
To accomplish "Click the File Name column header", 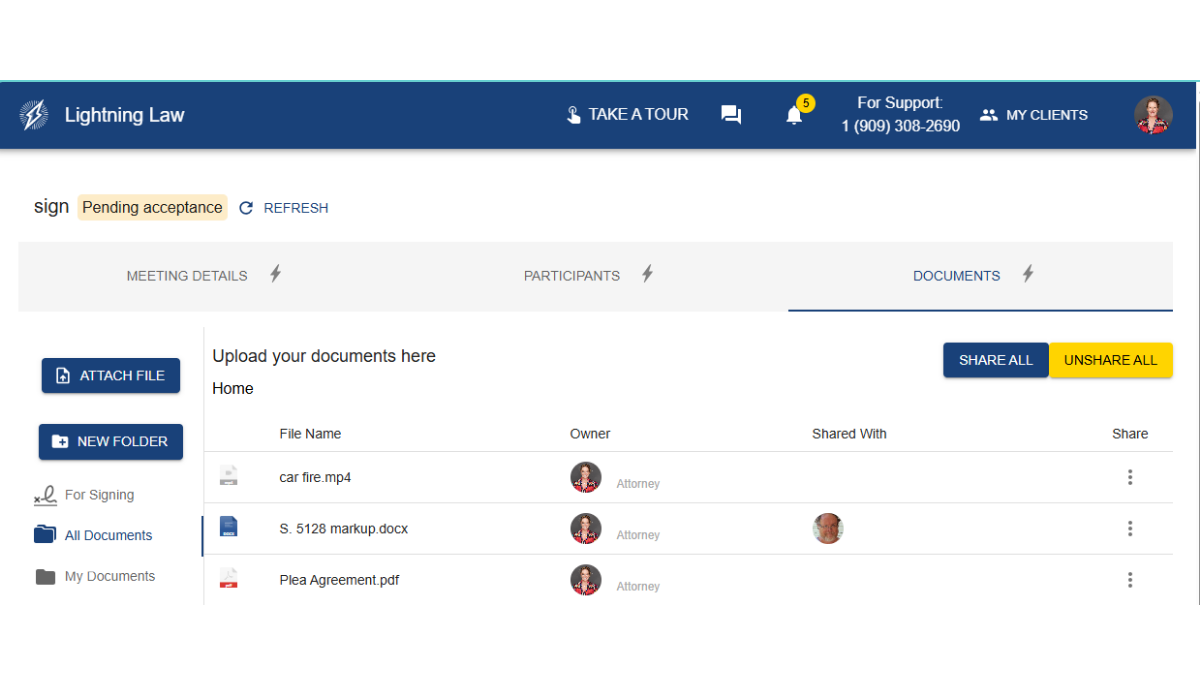I will tap(310, 434).
